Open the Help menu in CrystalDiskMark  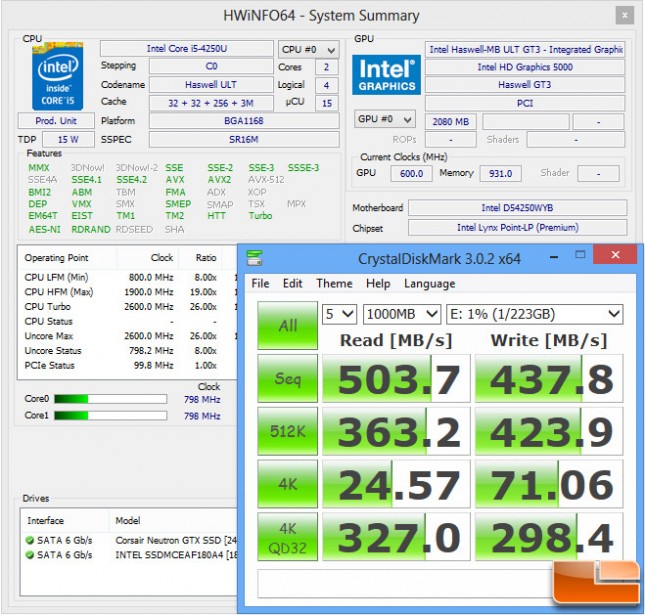pos(378,283)
